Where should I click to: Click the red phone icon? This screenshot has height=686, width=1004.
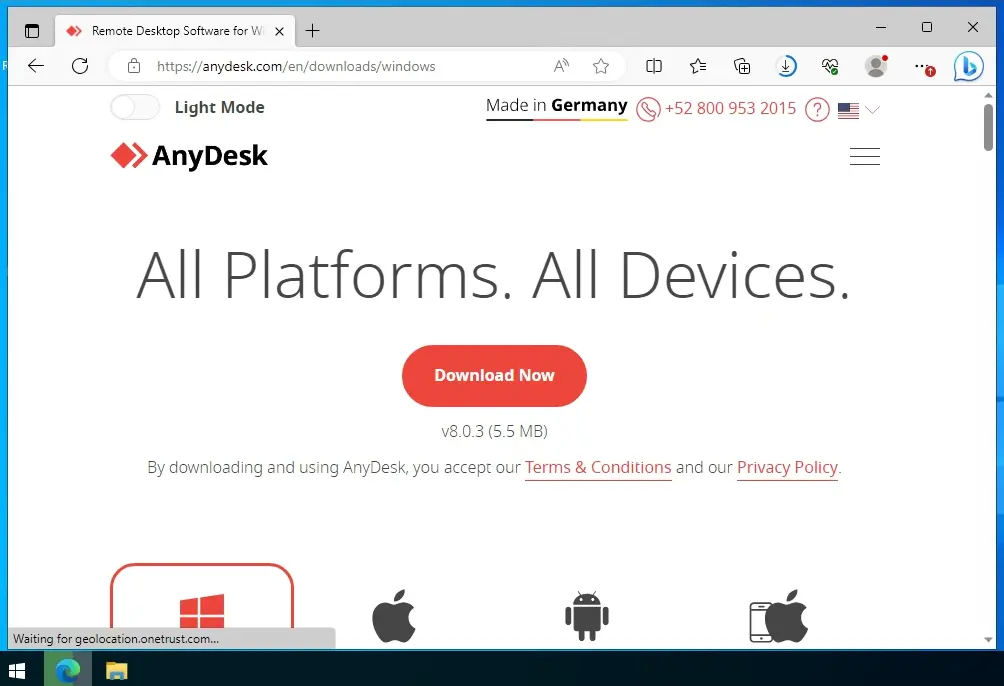point(648,109)
